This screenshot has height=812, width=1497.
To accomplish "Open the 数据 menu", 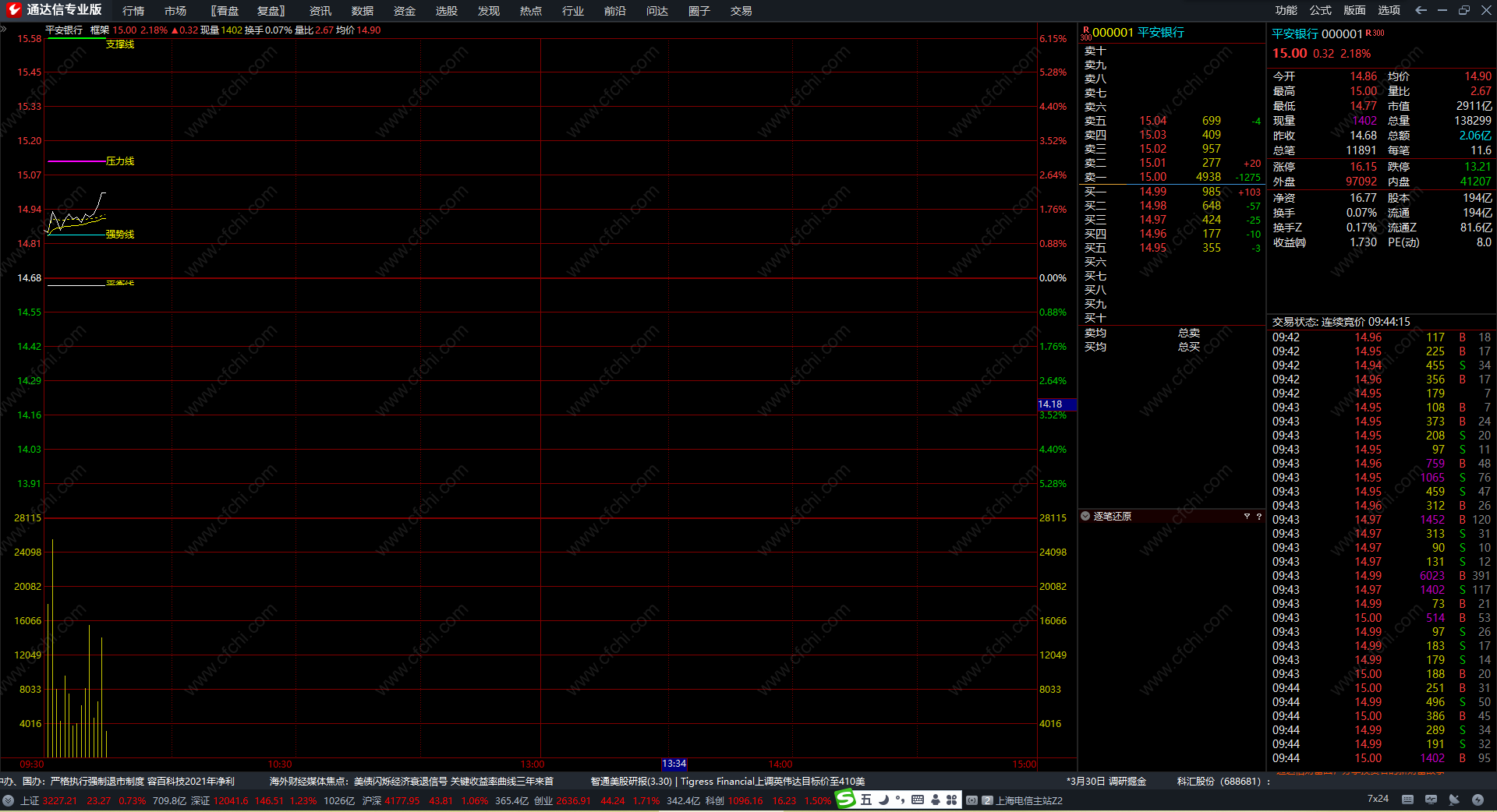I will tap(363, 11).
